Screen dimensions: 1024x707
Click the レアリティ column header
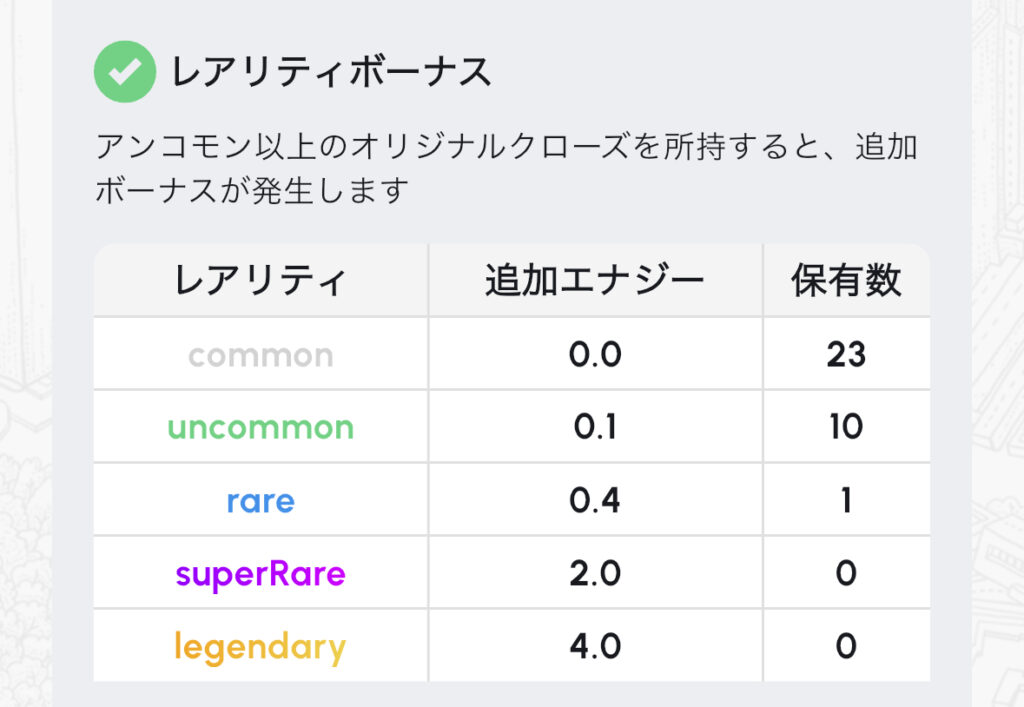point(261,281)
